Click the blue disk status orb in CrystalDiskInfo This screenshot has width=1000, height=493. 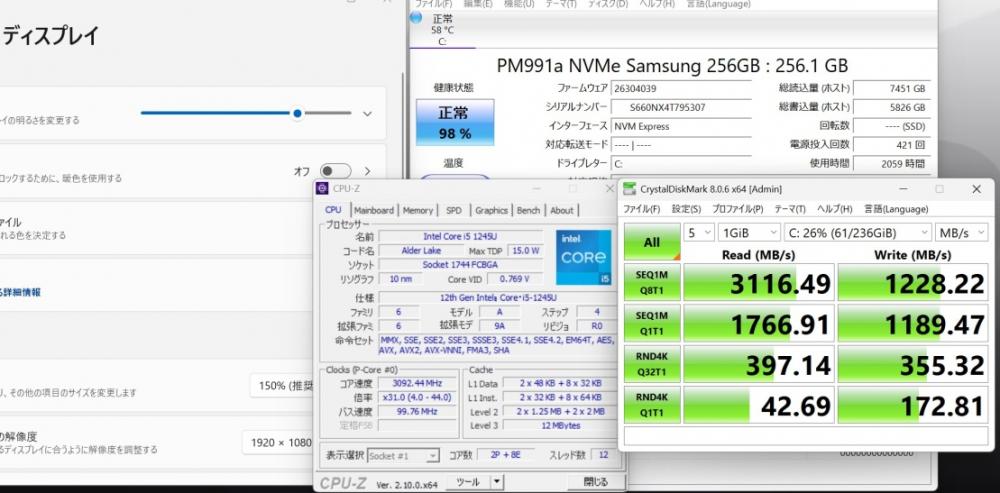416,17
